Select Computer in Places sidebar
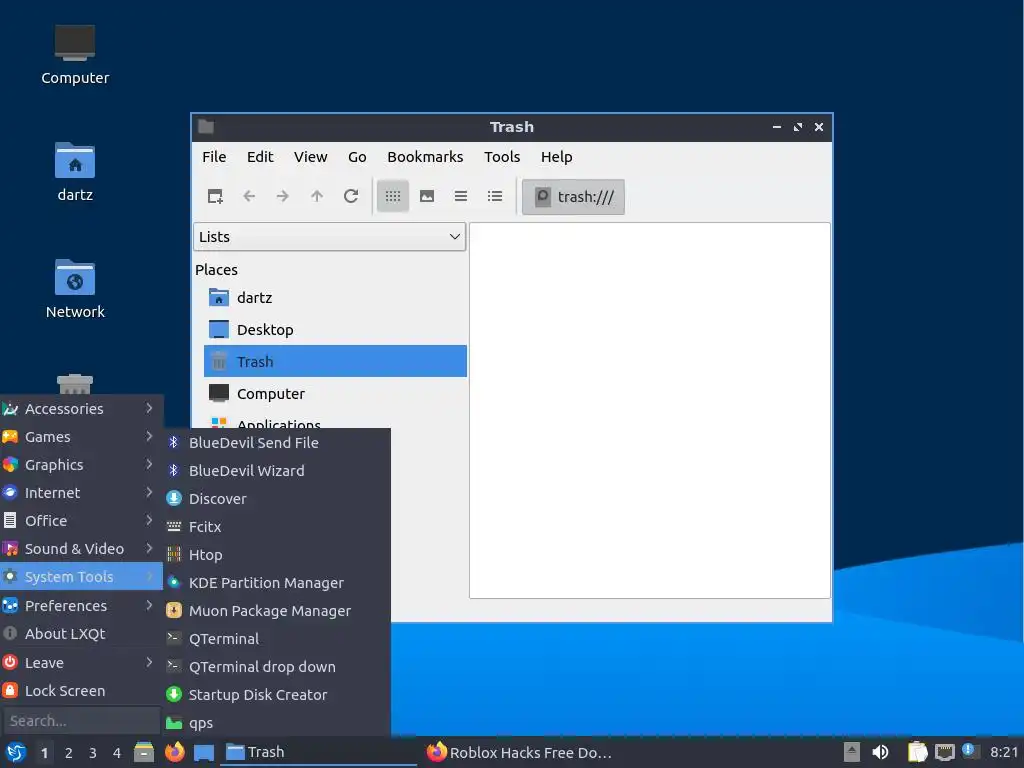Screen dimensions: 1024x768 335,393
